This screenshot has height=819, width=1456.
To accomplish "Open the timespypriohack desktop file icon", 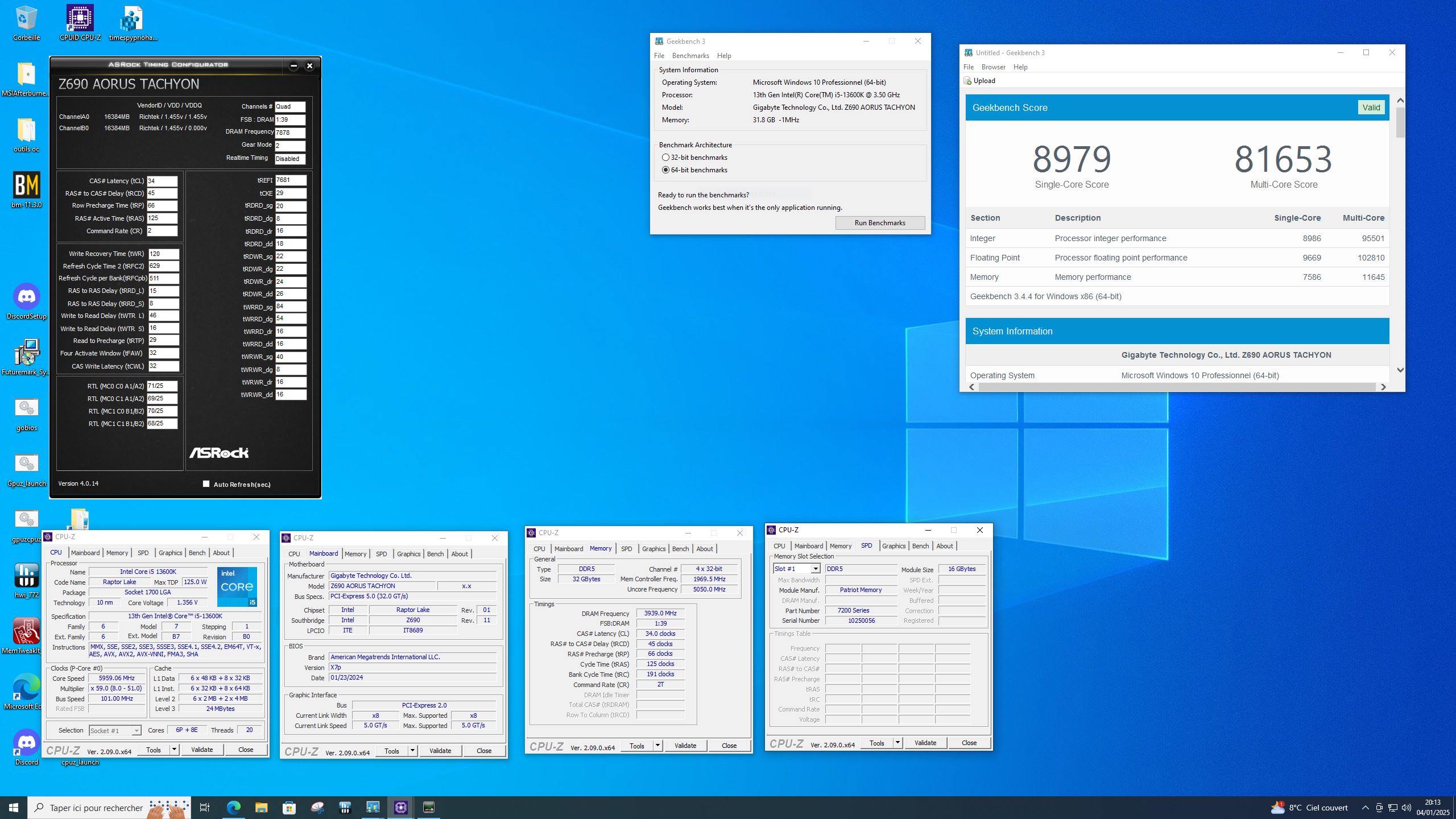I will tap(133, 23).
